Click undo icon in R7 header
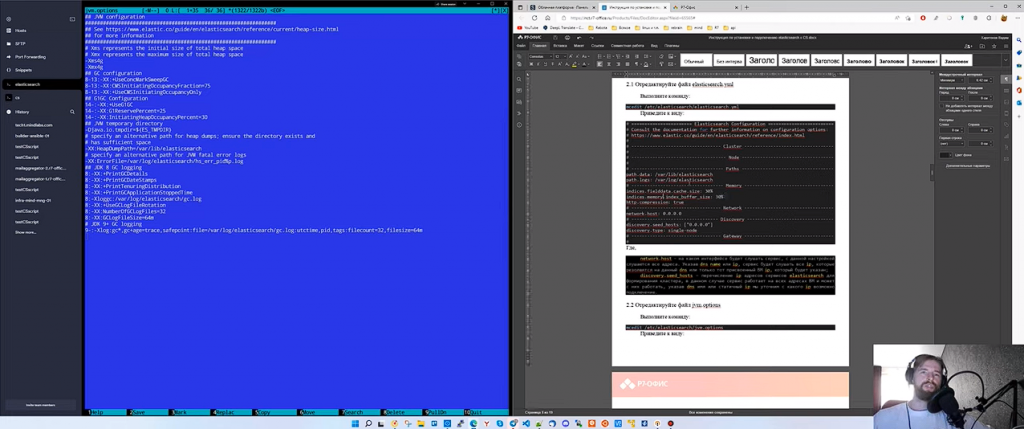This screenshot has height=429, width=1024. [x=579, y=38]
